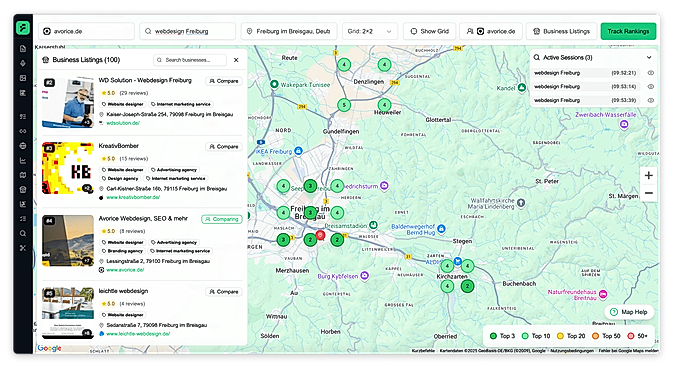Toggle Comparing for Avorice Webdesign
690x368 pixels.
click(x=222, y=219)
